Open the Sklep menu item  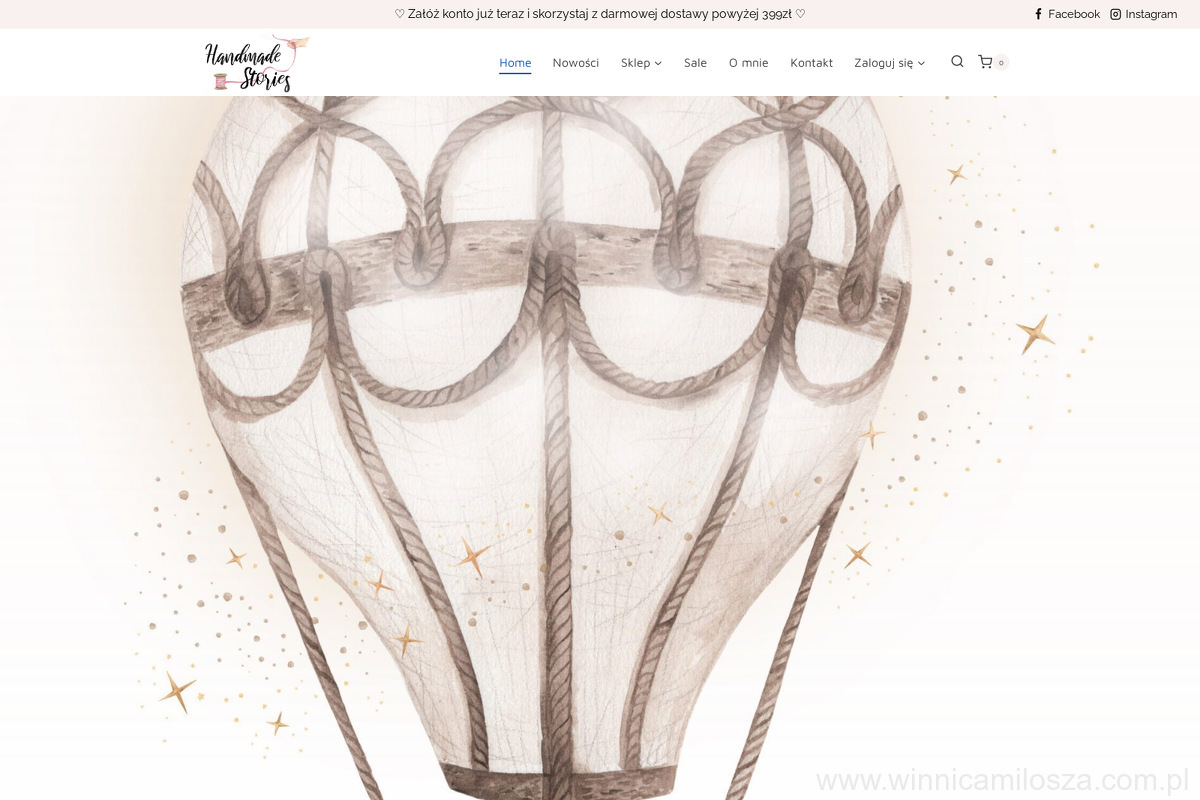point(635,63)
